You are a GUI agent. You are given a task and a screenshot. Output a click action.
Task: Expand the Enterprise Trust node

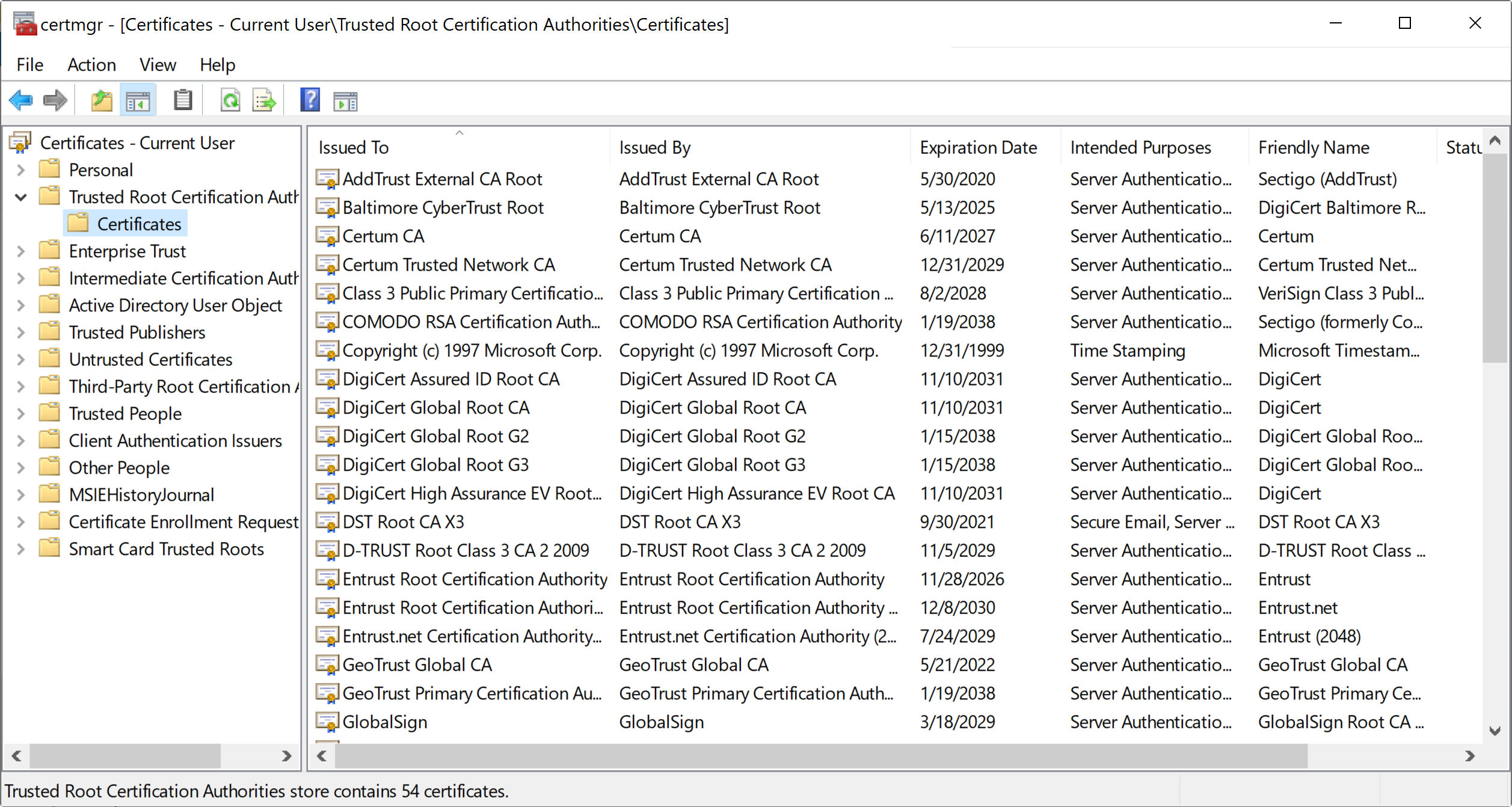pos(21,251)
